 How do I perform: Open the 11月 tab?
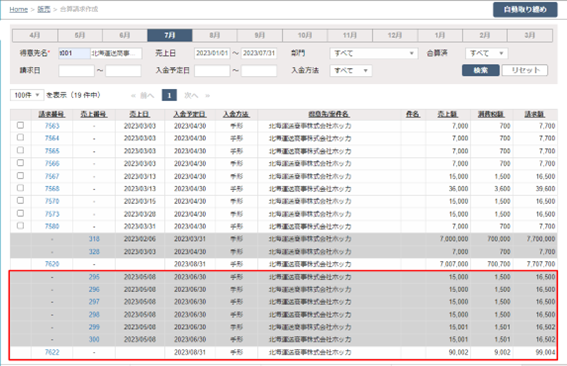click(350, 35)
